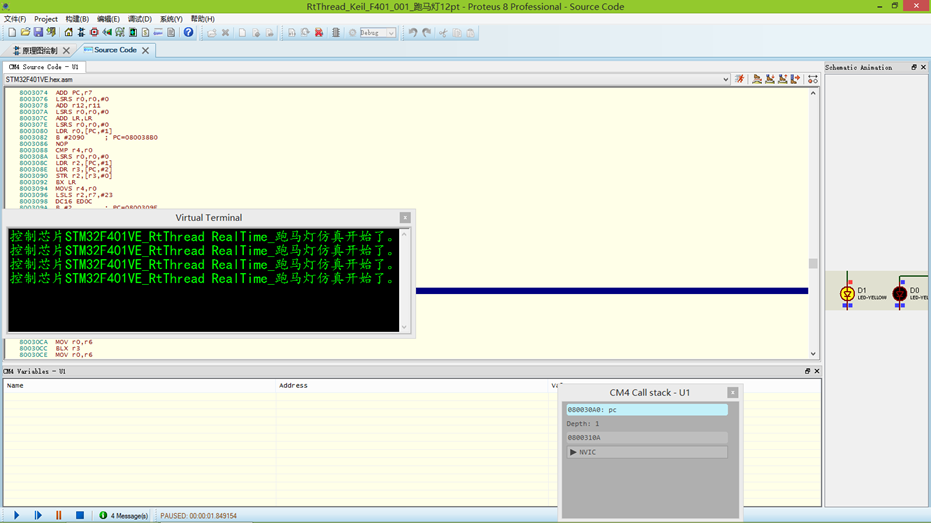Click the Cut scissors icon
The height and width of the screenshot is (523, 931).
click(443, 33)
